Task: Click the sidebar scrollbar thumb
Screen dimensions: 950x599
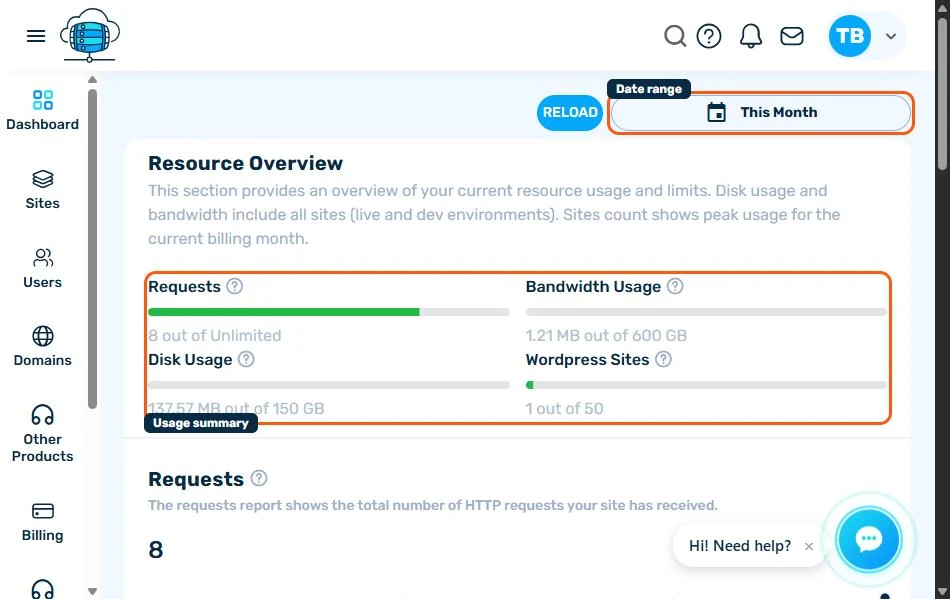Action: click(x=92, y=249)
